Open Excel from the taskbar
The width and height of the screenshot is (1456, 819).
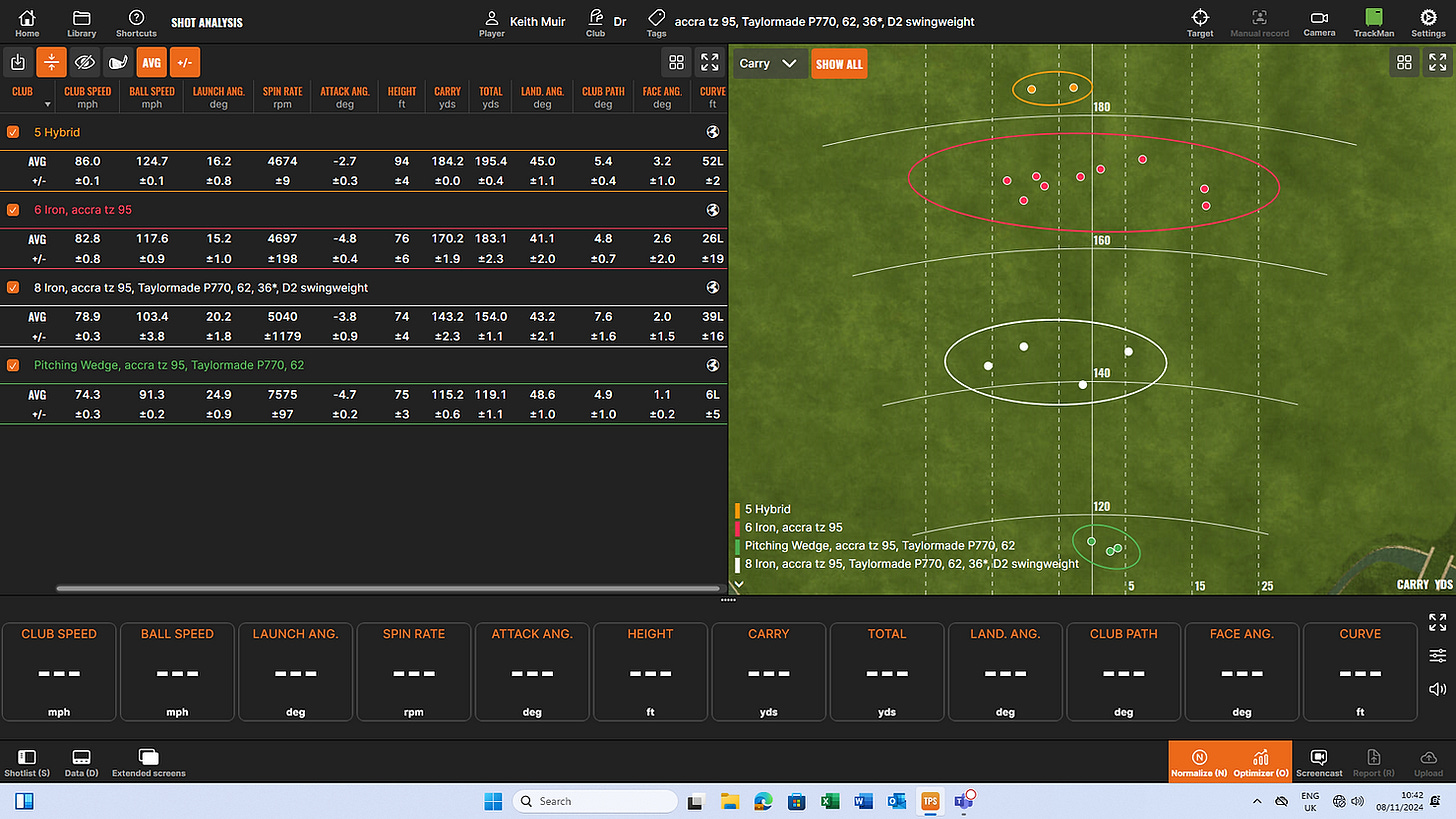point(829,801)
